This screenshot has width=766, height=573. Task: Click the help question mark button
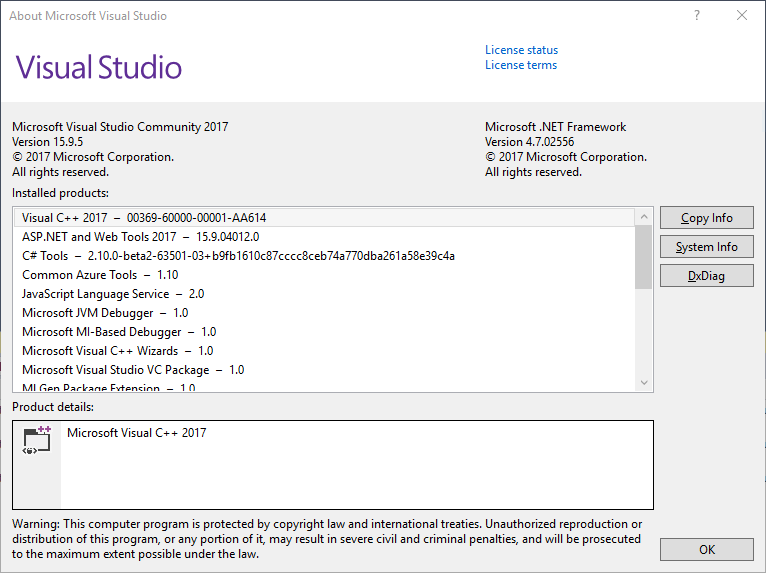697,16
